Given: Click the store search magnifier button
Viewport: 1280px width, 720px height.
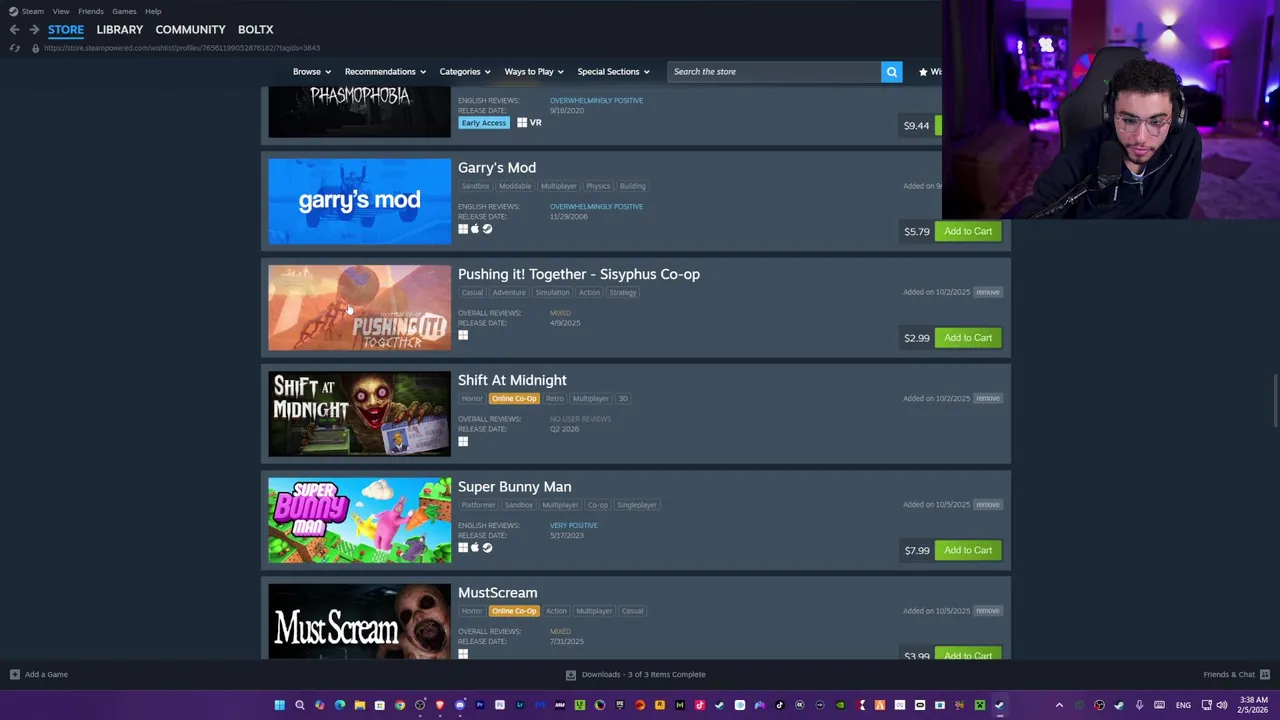Looking at the screenshot, I should pos(891,72).
